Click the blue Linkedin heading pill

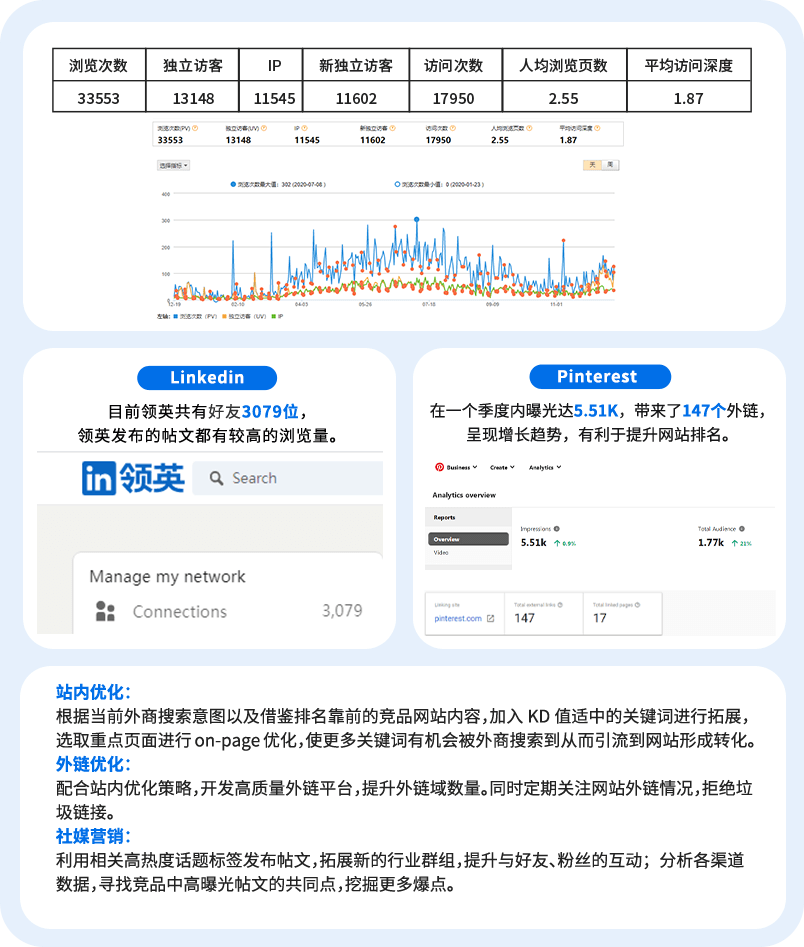tap(207, 377)
